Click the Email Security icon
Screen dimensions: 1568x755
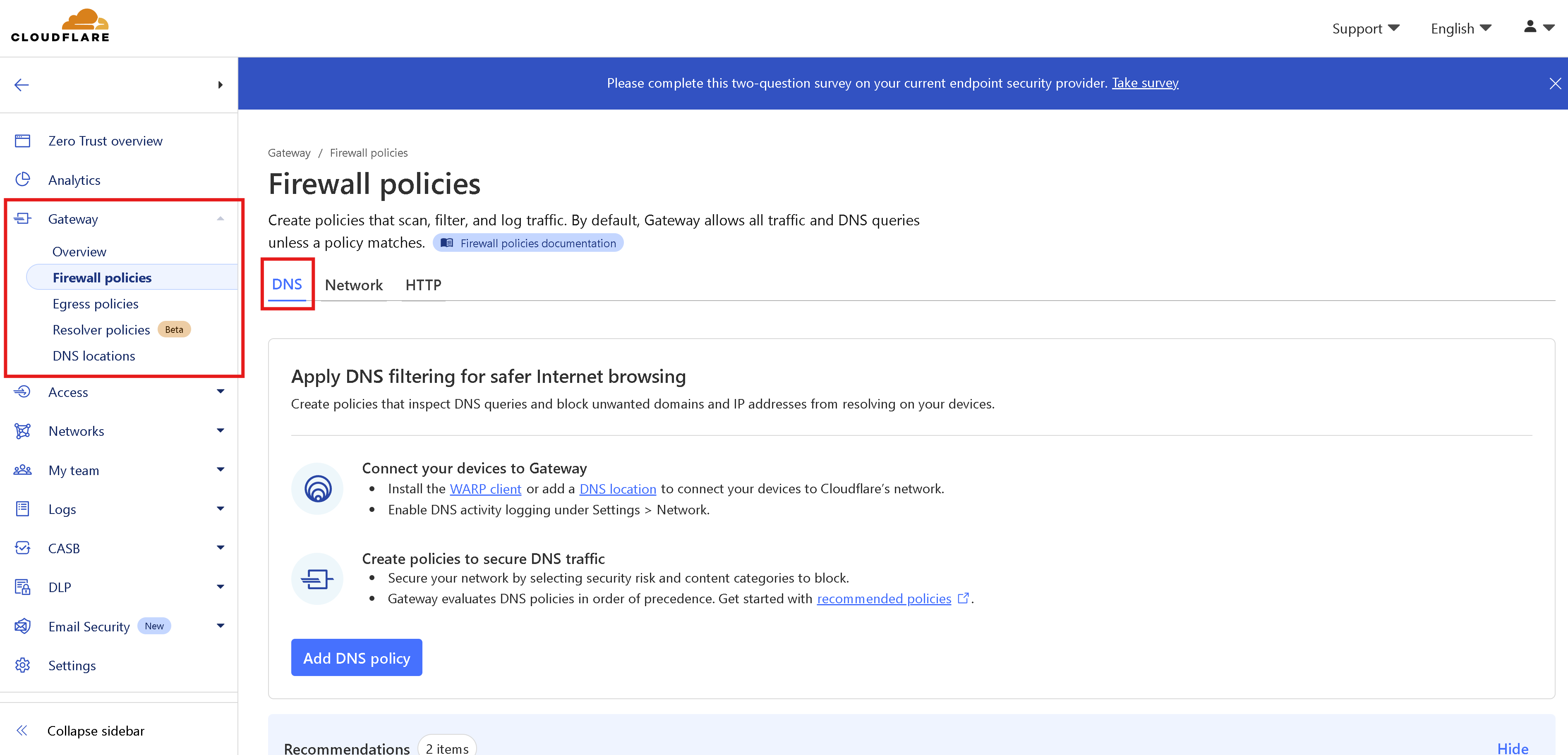tap(22, 626)
